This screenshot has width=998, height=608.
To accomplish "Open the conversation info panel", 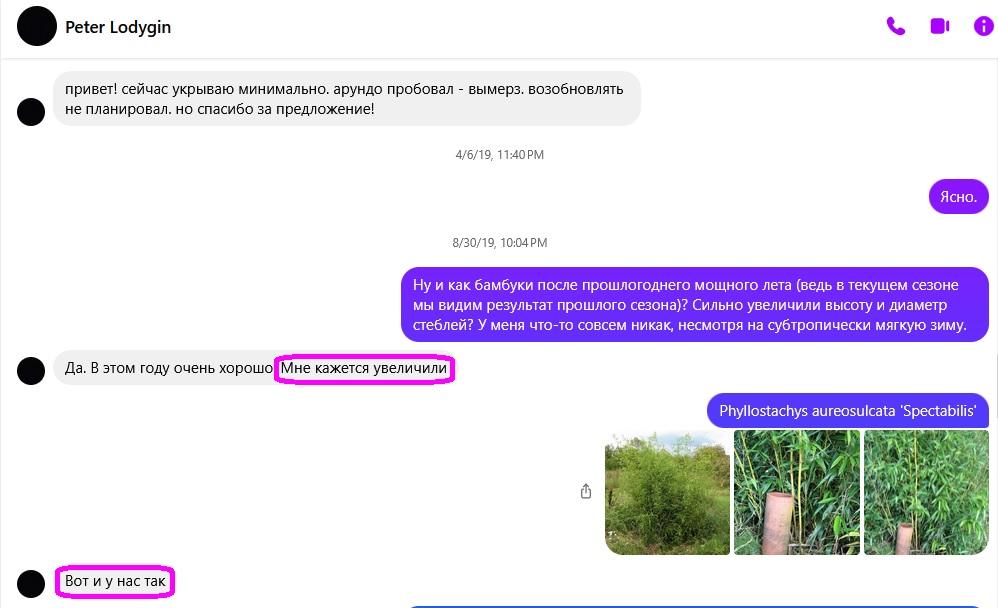I will [983, 27].
